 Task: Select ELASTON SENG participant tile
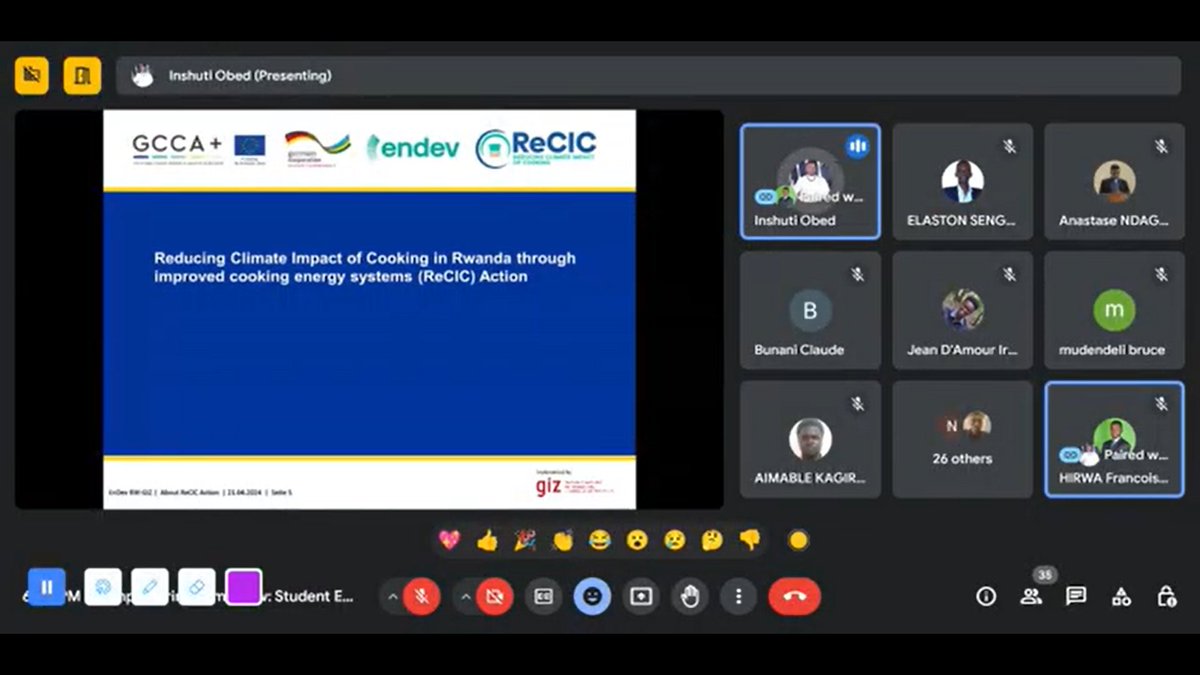[x=962, y=181]
